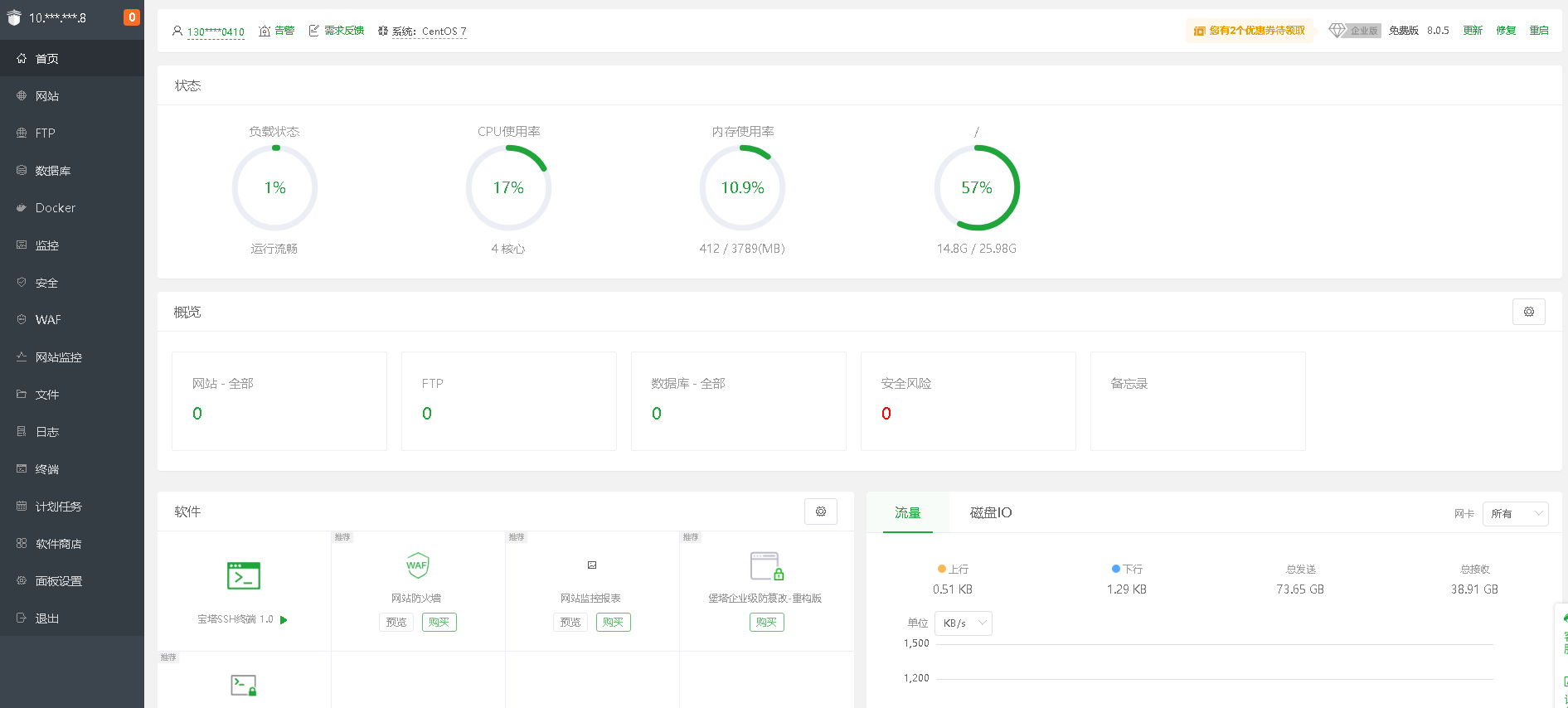Click the 概览 settings gear icon
This screenshot has width=1568, height=708.
(x=1528, y=312)
